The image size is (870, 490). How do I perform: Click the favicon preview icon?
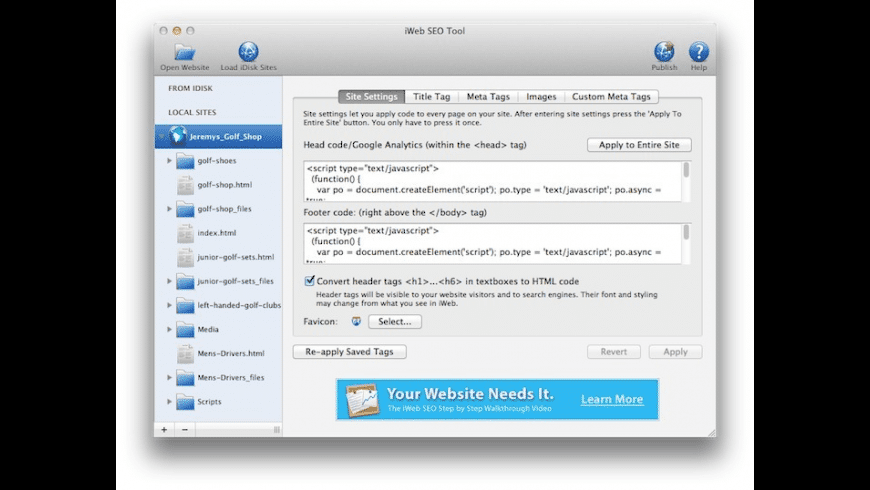point(356,321)
